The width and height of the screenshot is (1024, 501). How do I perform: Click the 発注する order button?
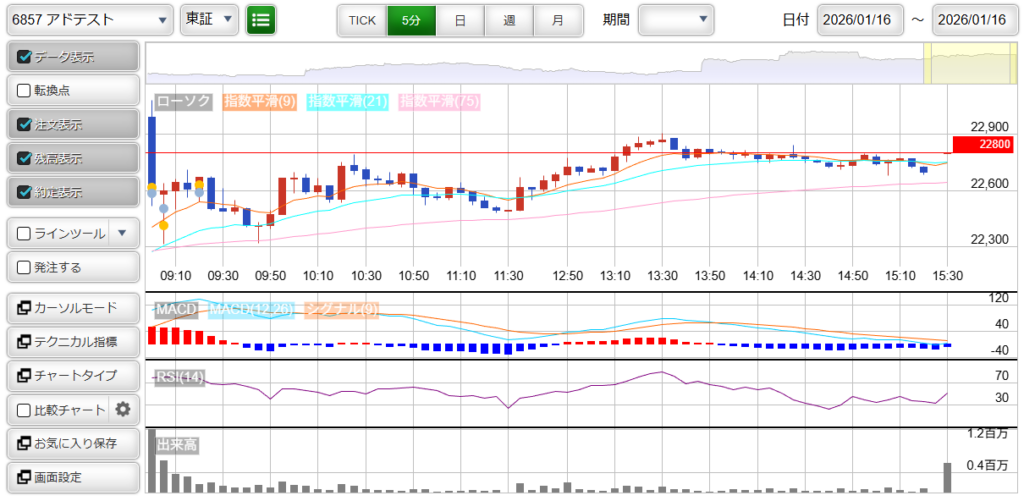point(71,267)
